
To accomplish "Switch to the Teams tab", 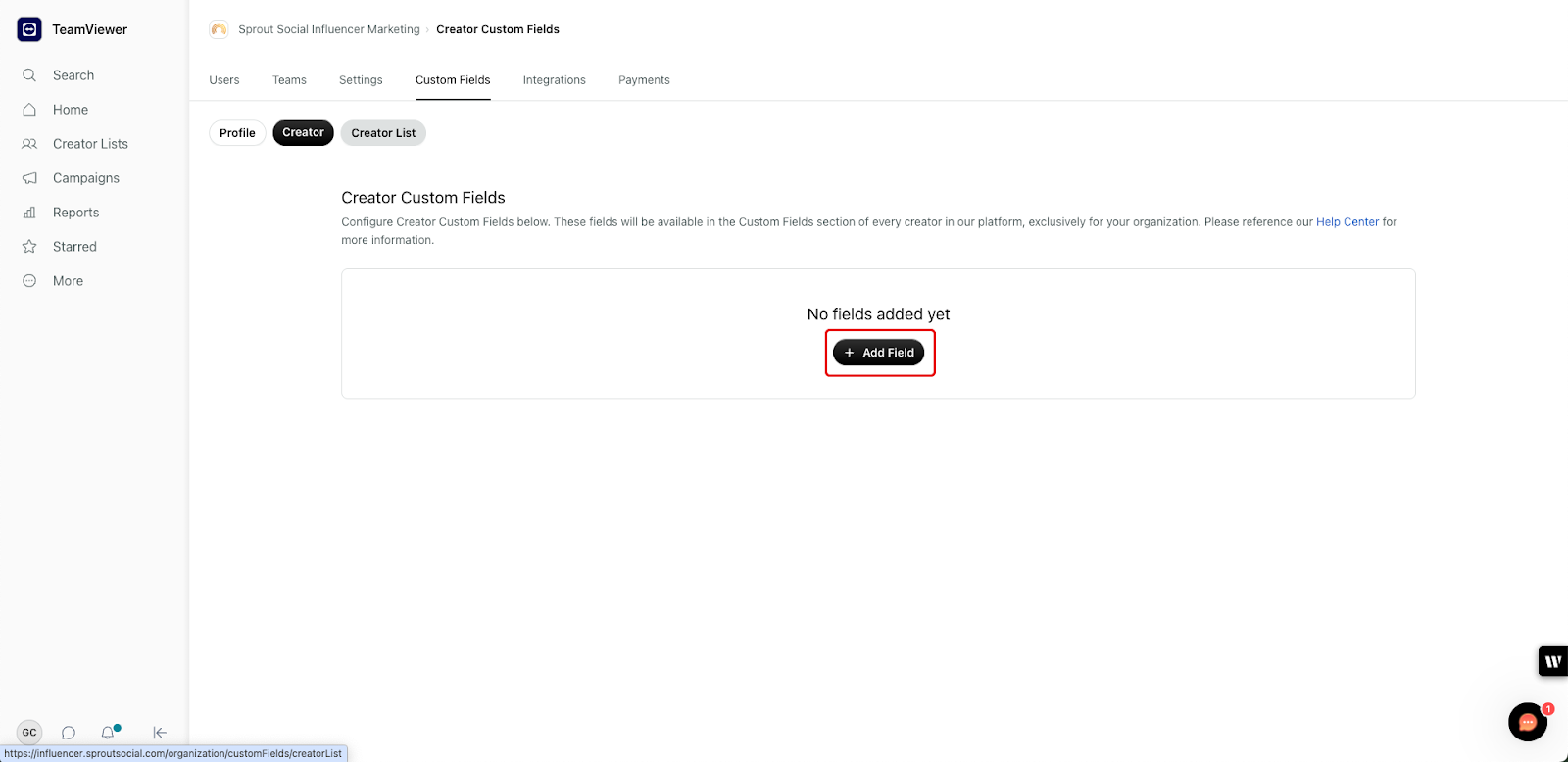I will [289, 80].
